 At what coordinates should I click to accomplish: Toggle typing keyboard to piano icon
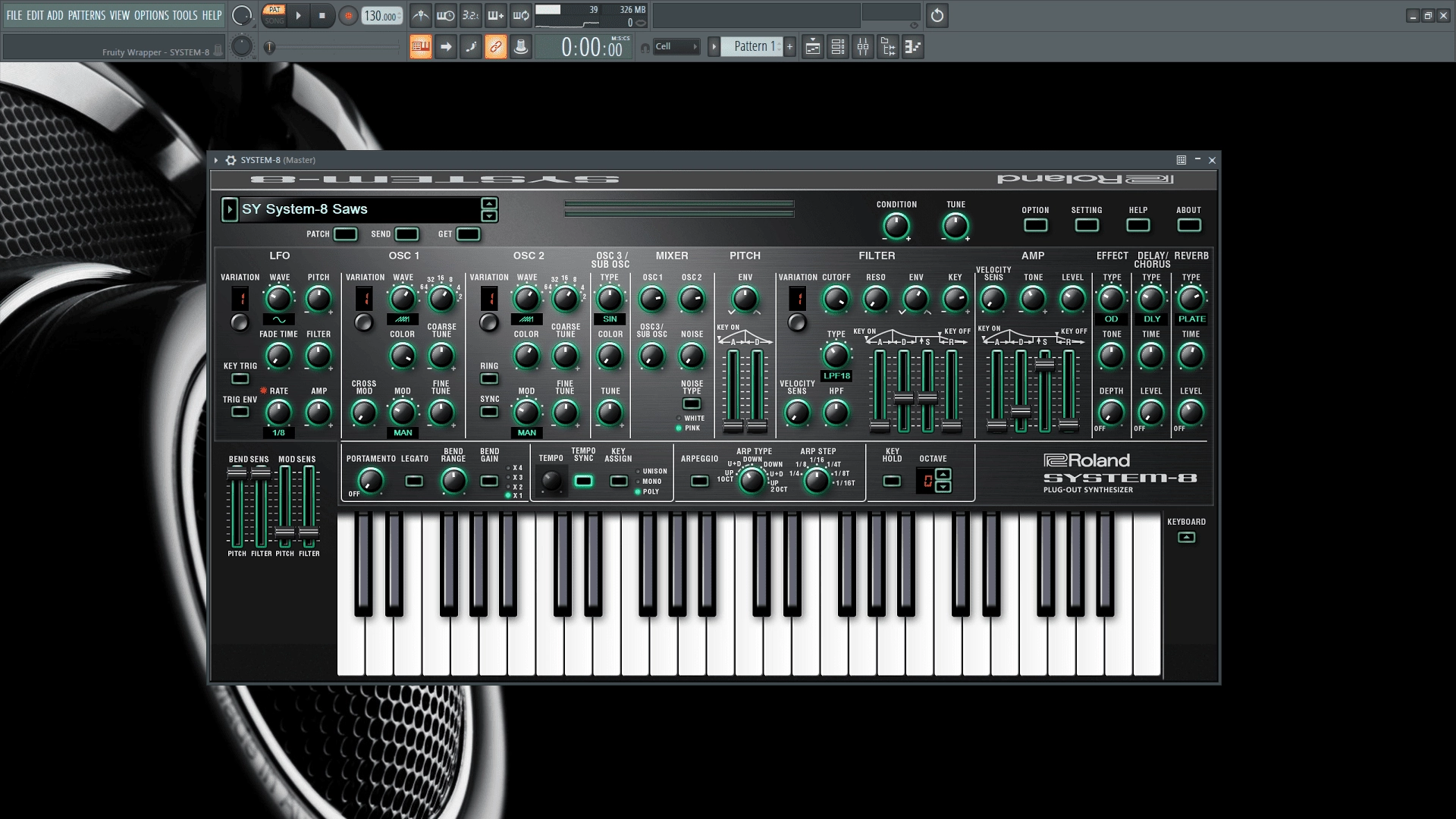coord(421,47)
